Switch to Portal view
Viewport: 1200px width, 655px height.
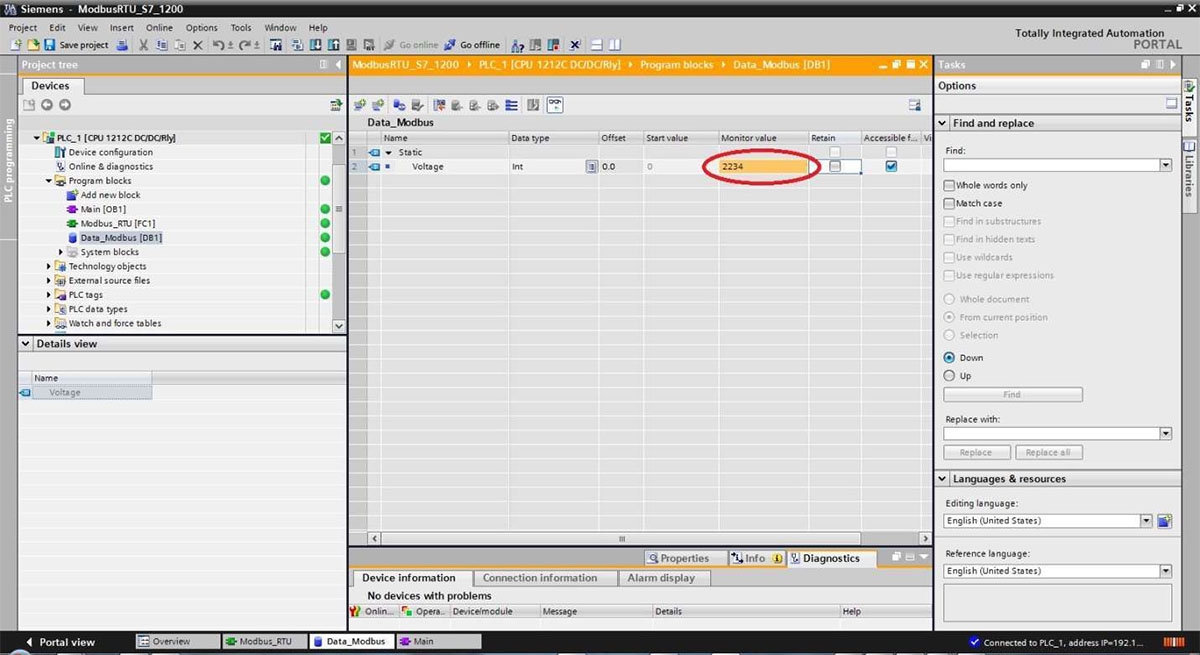[x=60, y=642]
